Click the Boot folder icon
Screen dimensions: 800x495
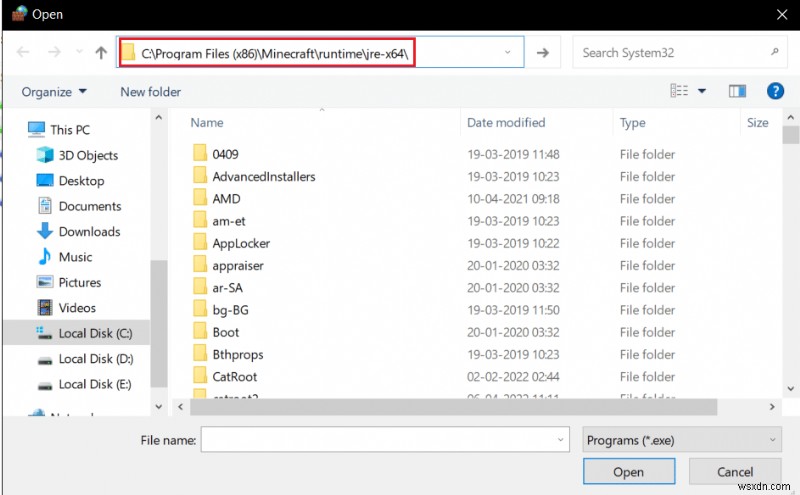click(x=200, y=332)
